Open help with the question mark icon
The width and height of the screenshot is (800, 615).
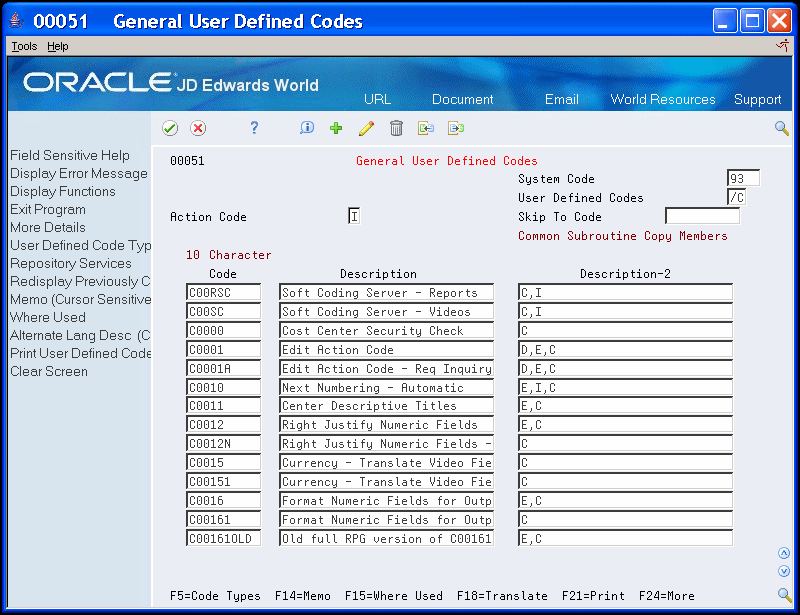pos(253,128)
